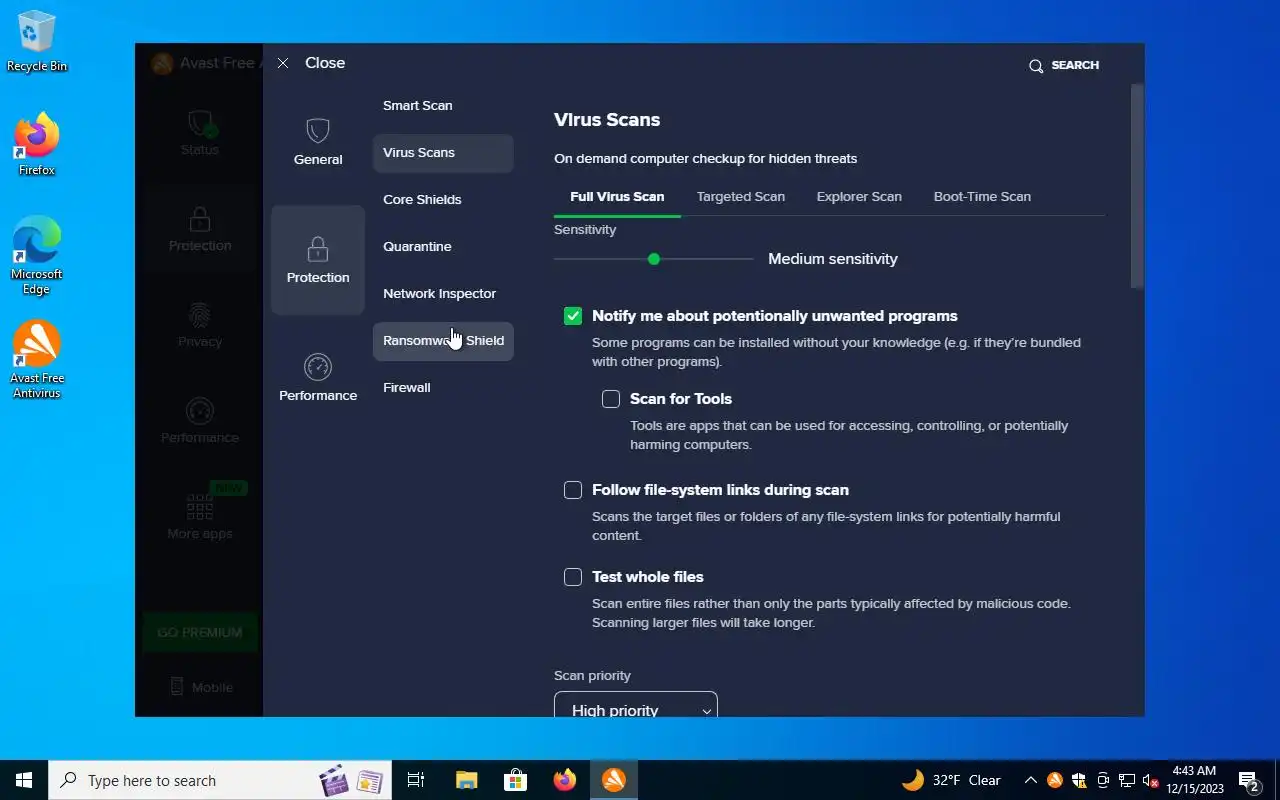Select Avast Free Antivirus desktop shortcut
This screenshot has width=1280, height=800.
pos(37,359)
